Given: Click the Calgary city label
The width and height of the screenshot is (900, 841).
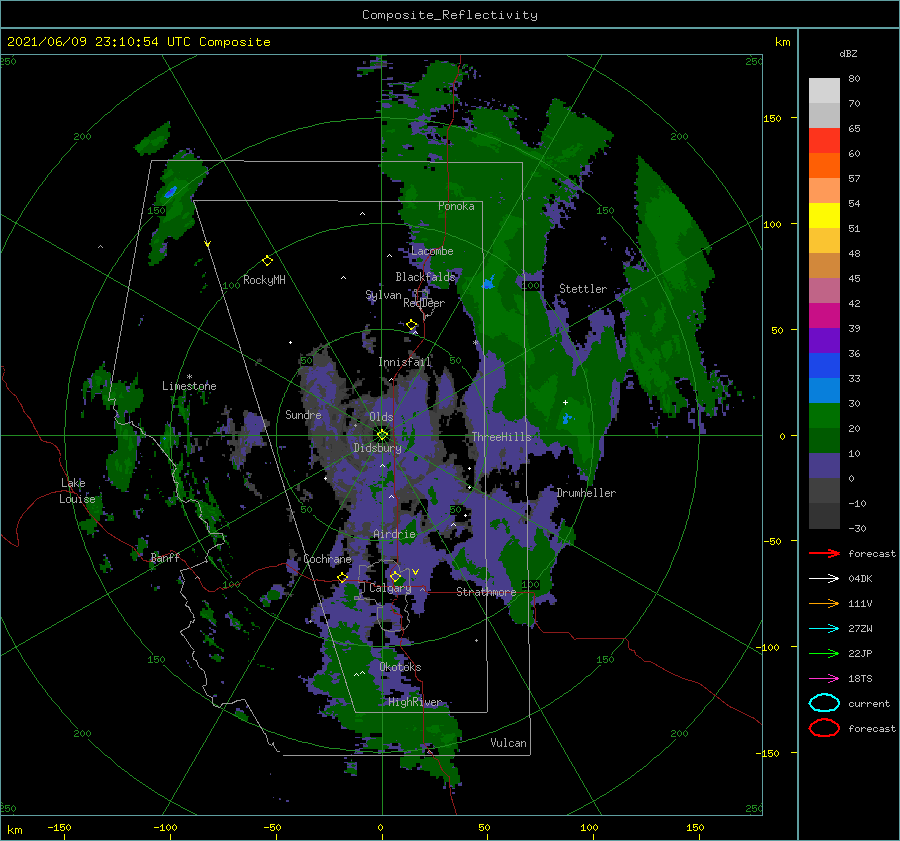Looking at the screenshot, I should (390, 588).
